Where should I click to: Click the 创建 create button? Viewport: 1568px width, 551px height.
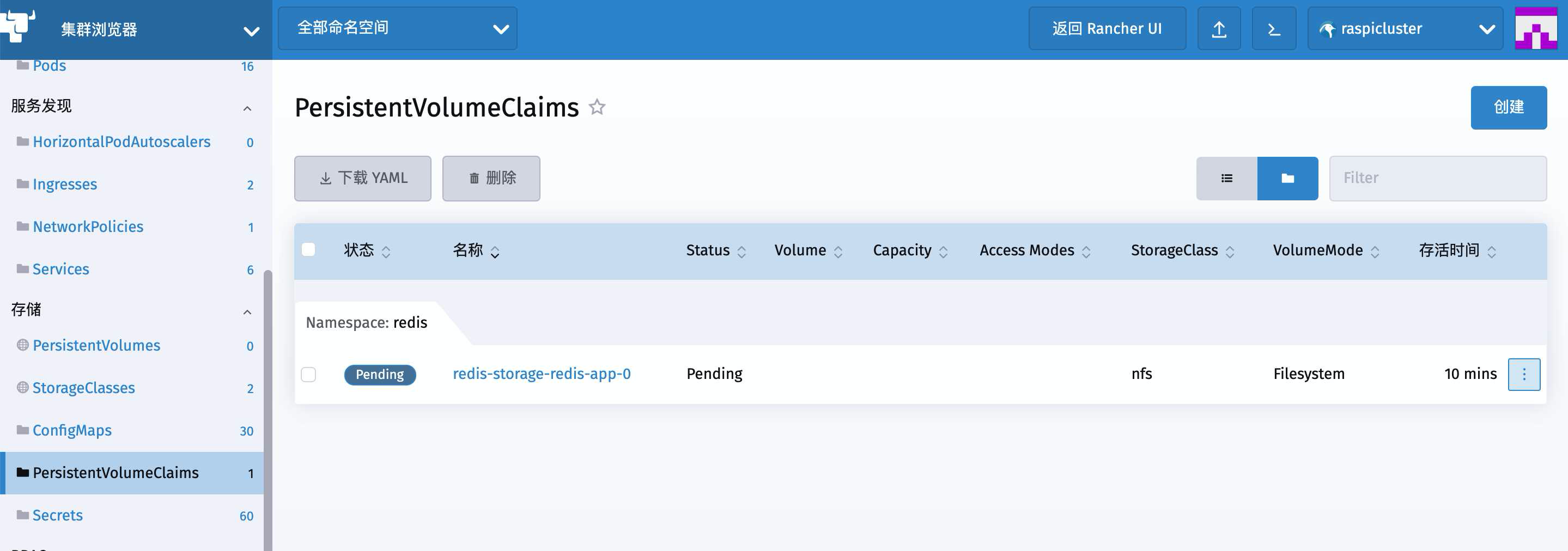click(x=1509, y=107)
